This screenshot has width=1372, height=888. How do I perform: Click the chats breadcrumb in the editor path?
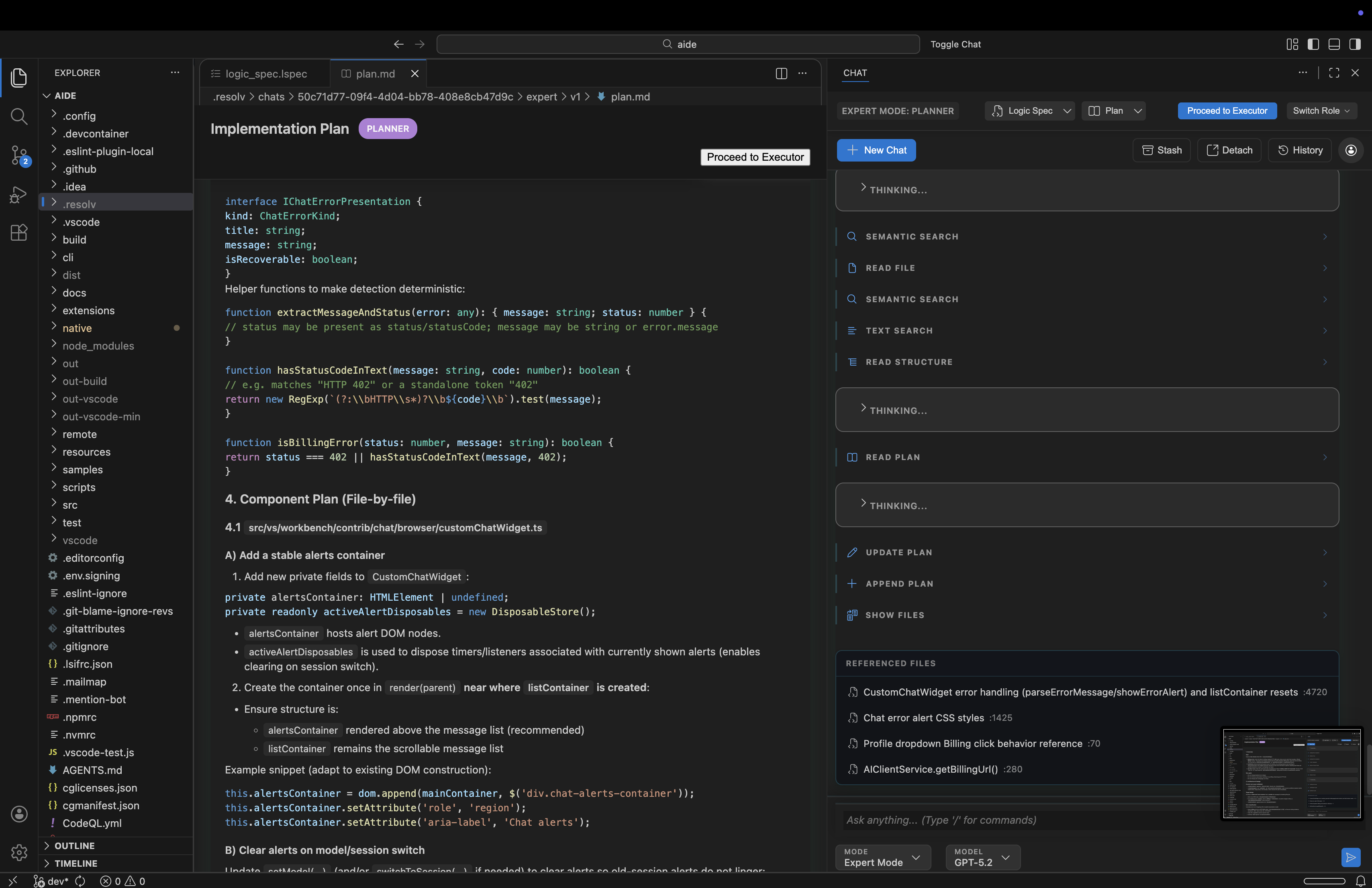coord(271,97)
